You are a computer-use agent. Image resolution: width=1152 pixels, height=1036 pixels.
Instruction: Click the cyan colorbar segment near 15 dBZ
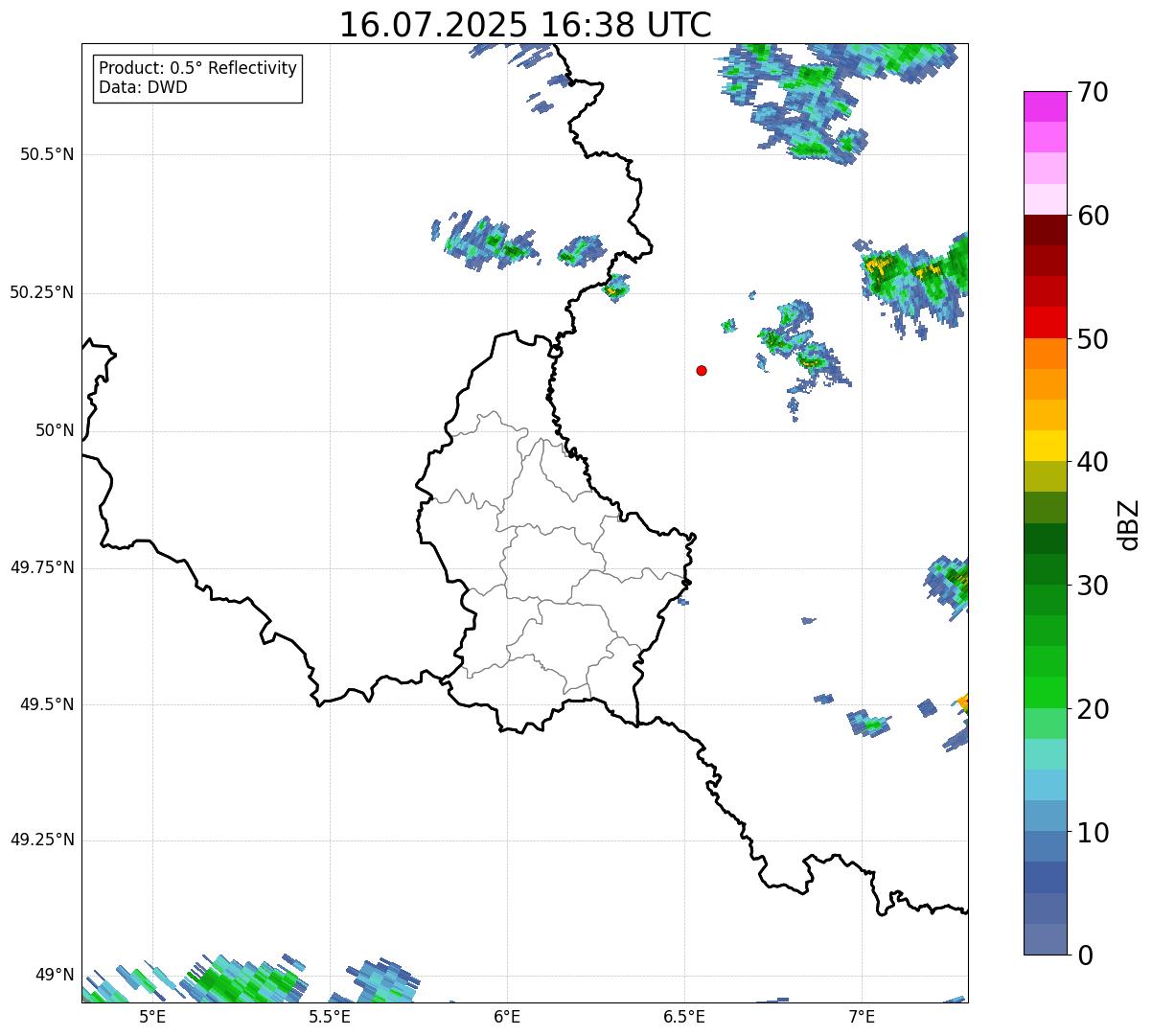coord(1046,785)
